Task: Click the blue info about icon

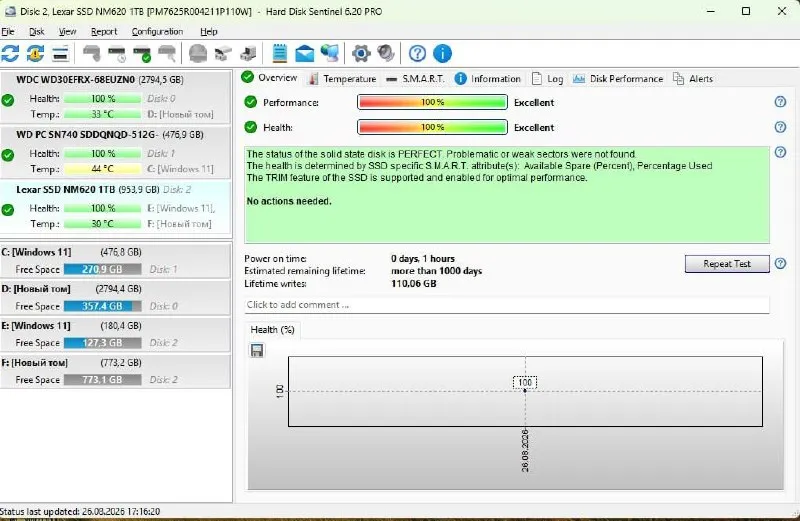Action: [x=442, y=54]
